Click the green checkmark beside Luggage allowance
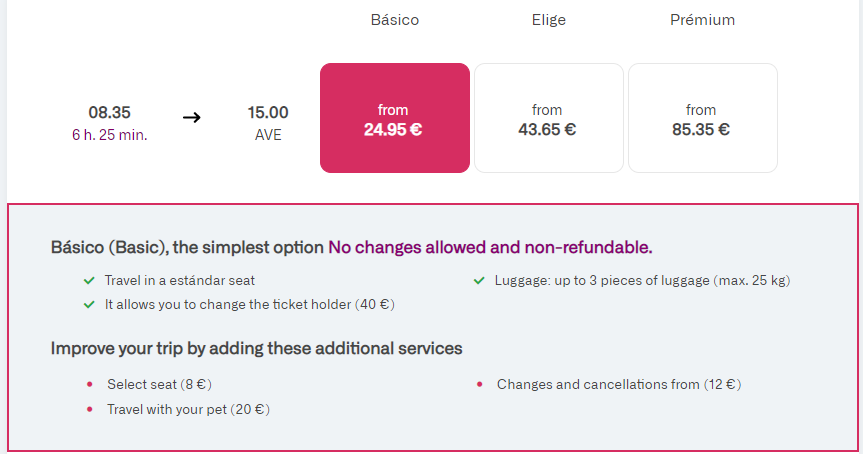The width and height of the screenshot is (863, 454). click(x=479, y=281)
